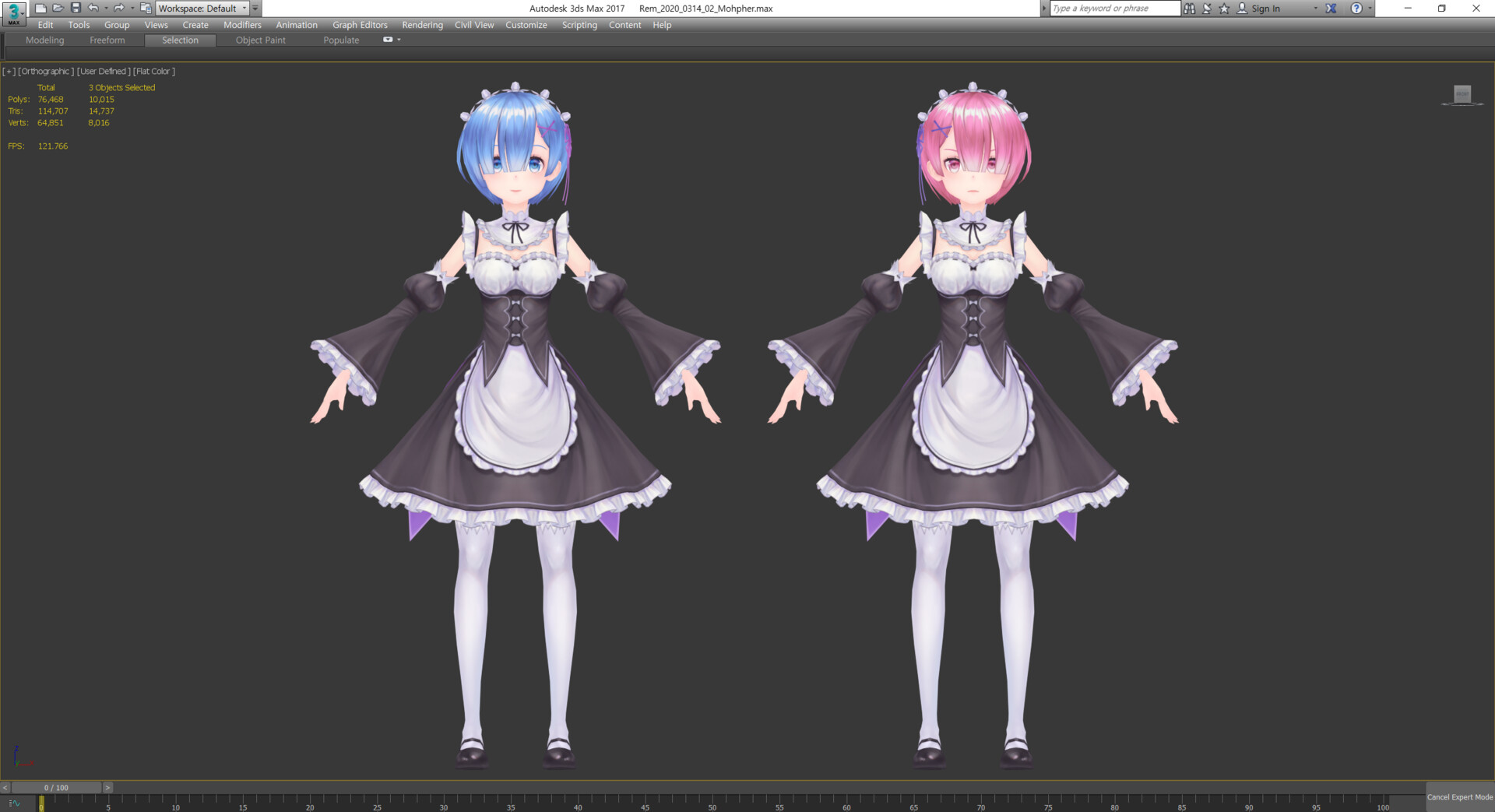Click the keyword or phrase search field
The width and height of the screenshot is (1495, 812).
click(1115, 9)
